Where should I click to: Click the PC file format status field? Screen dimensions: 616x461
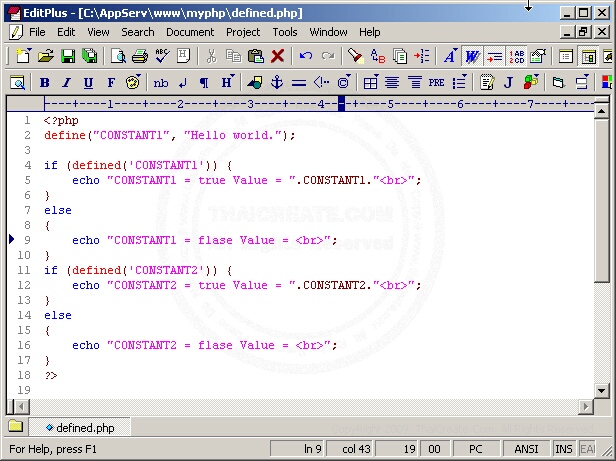(476, 450)
